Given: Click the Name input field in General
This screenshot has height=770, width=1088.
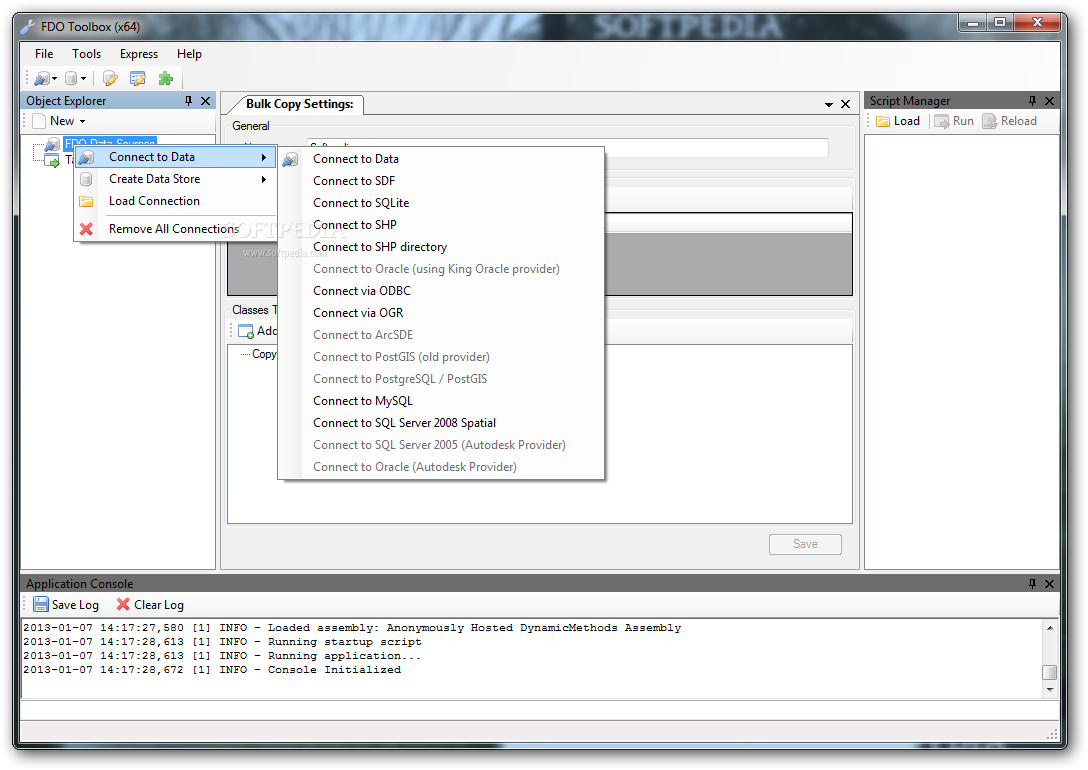Looking at the screenshot, I should (x=568, y=147).
